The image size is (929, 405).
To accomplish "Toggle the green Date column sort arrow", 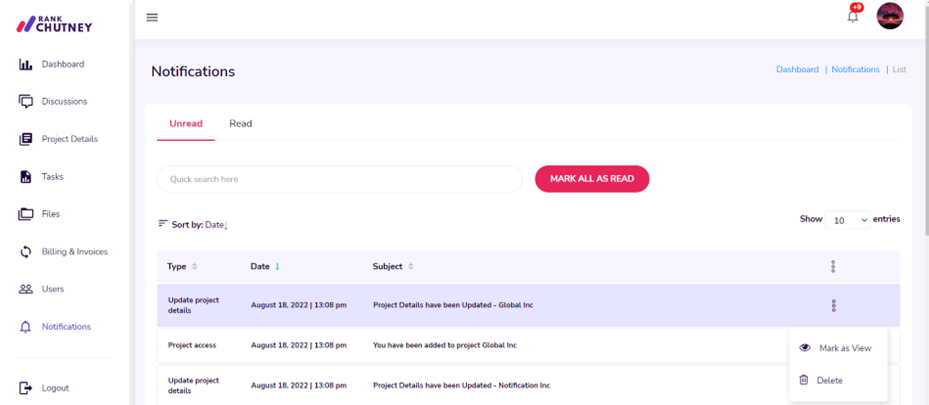I will pos(277,267).
